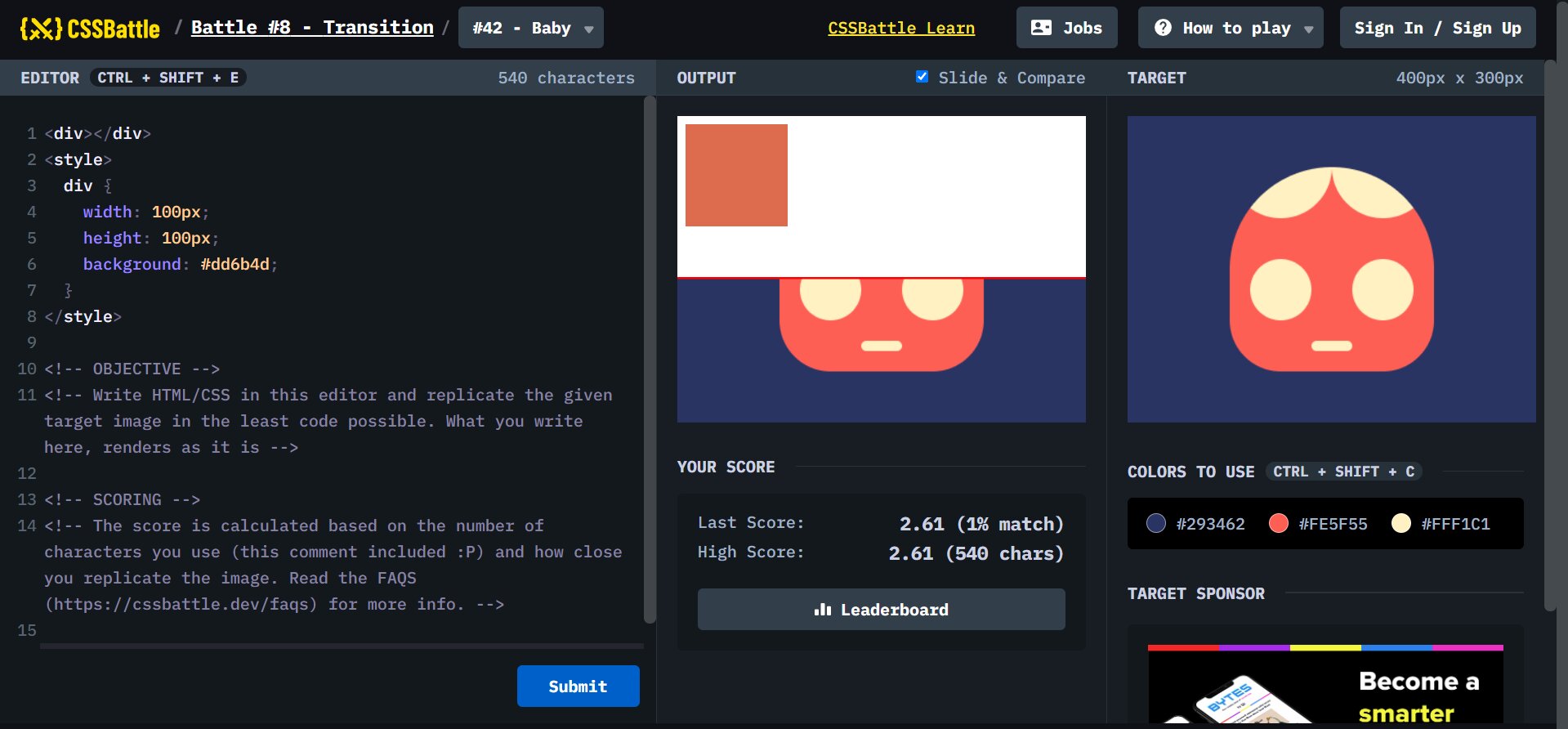Open Battle #8 - Transition link

312,28
